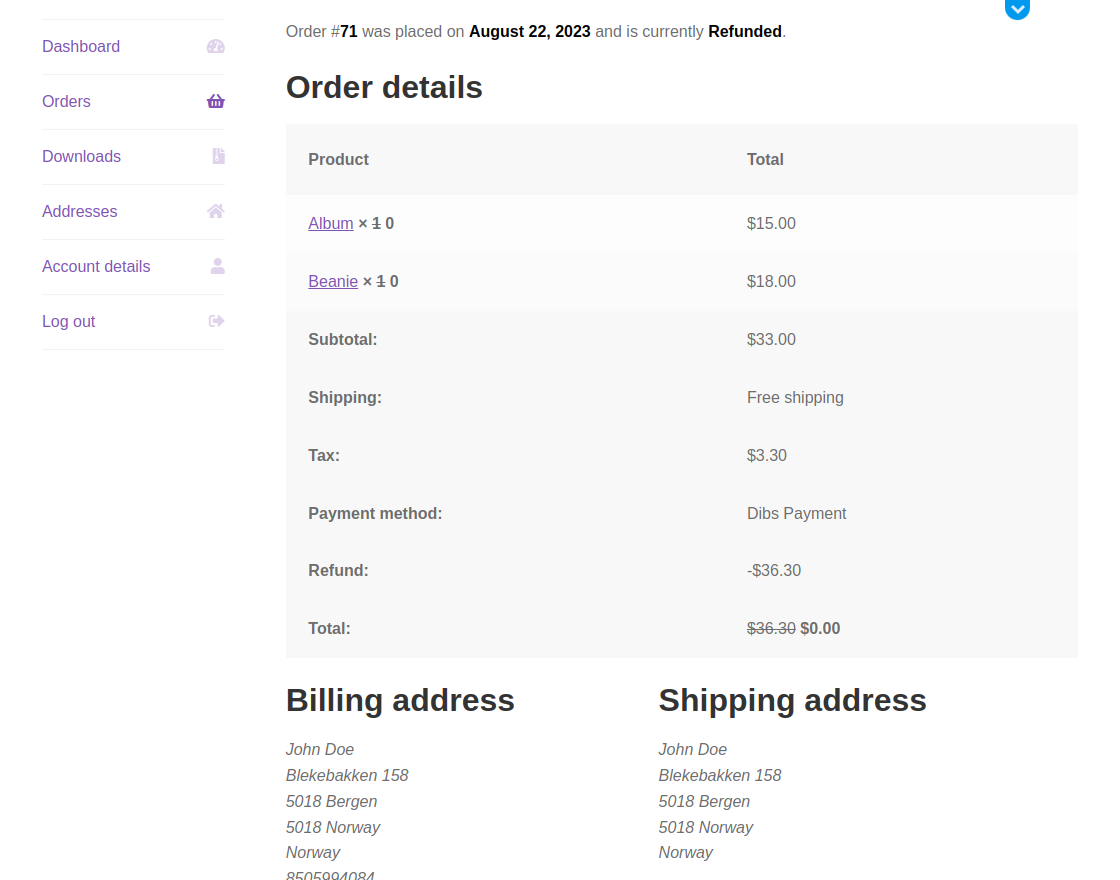Visit the Addresses page
Screen dimensions: 1120x880
79,211
